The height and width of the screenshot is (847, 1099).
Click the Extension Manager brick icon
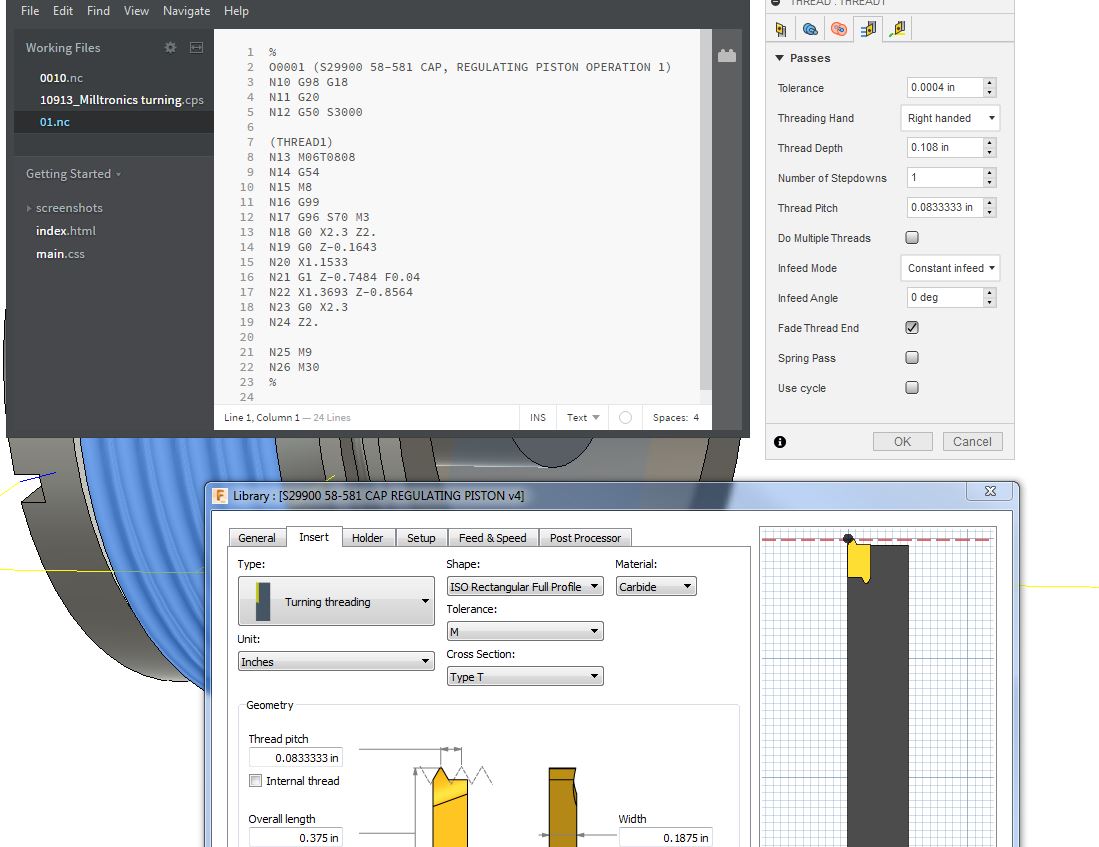[x=727, y=56]
